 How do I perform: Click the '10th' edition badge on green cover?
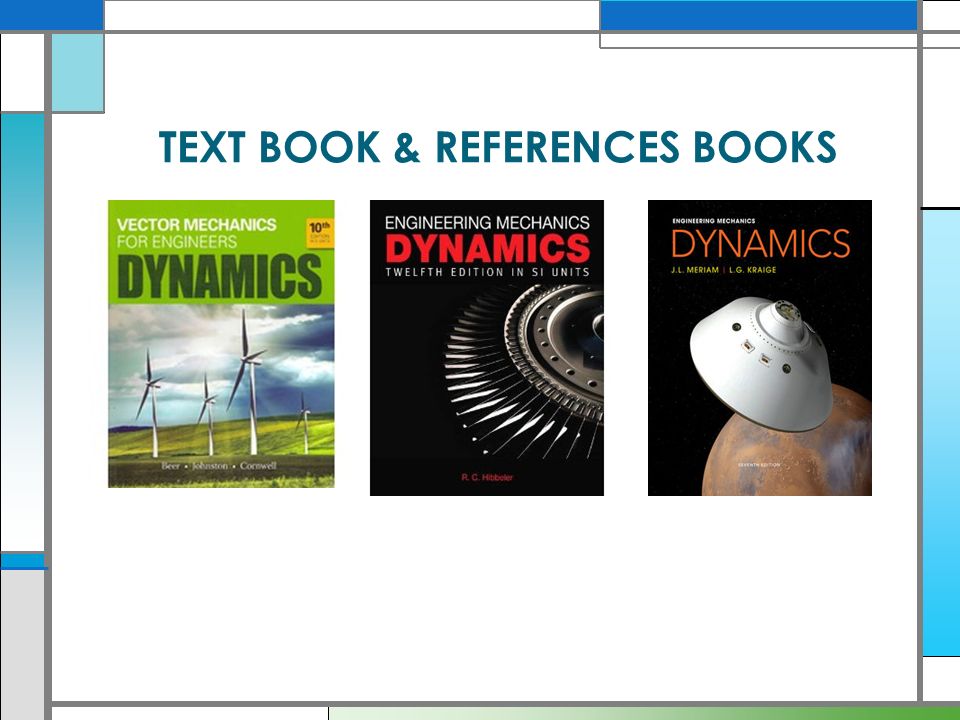coord(320,233)
